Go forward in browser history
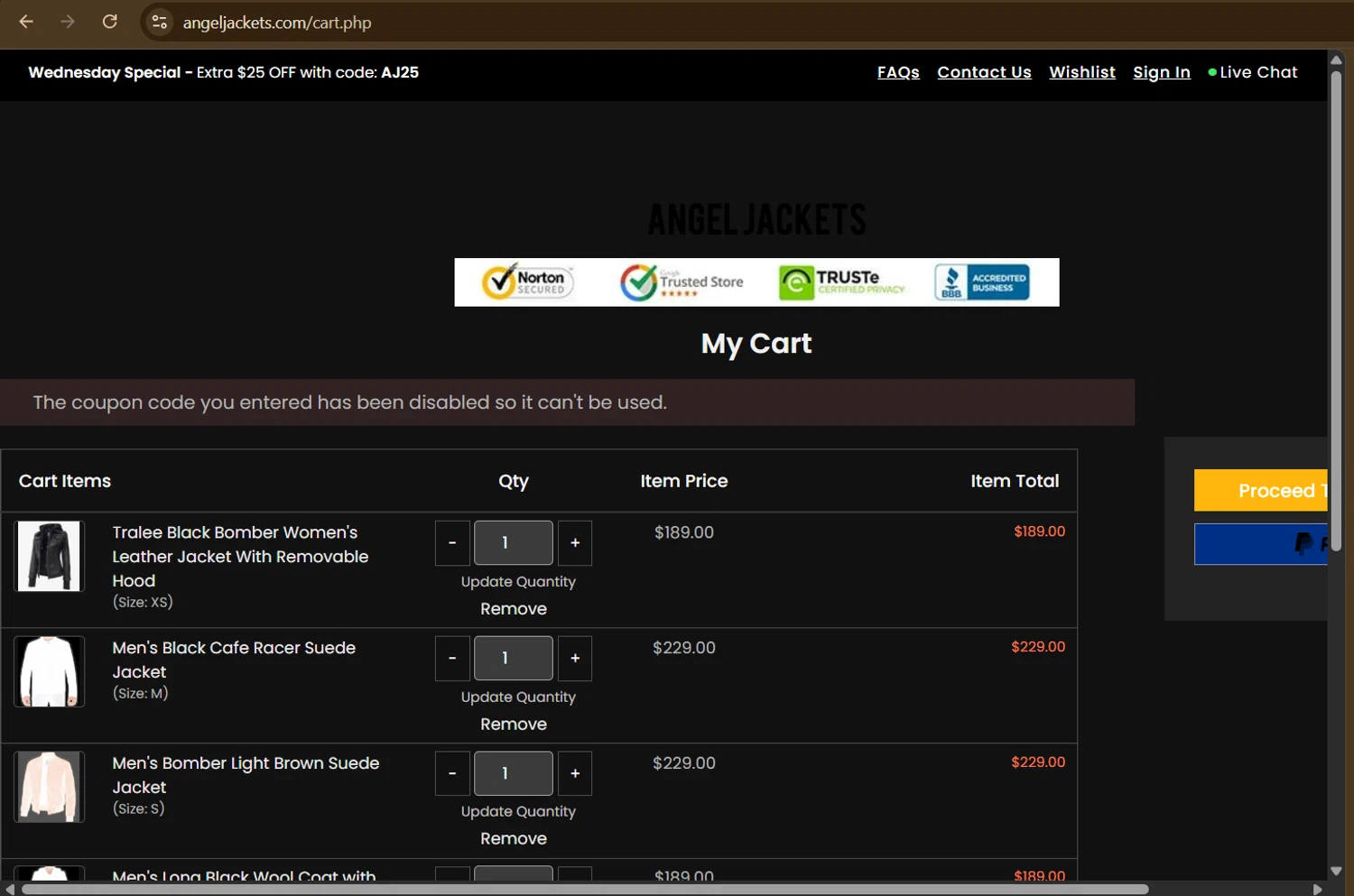 tap(68, 22)
